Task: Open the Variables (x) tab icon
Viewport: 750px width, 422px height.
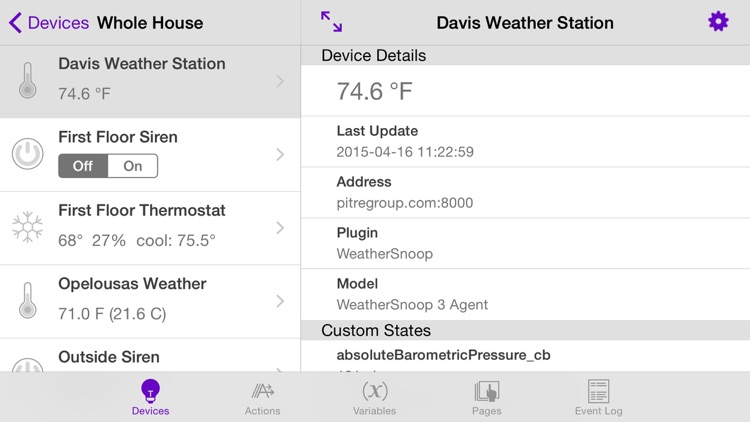Action: [x=375, y=391]
